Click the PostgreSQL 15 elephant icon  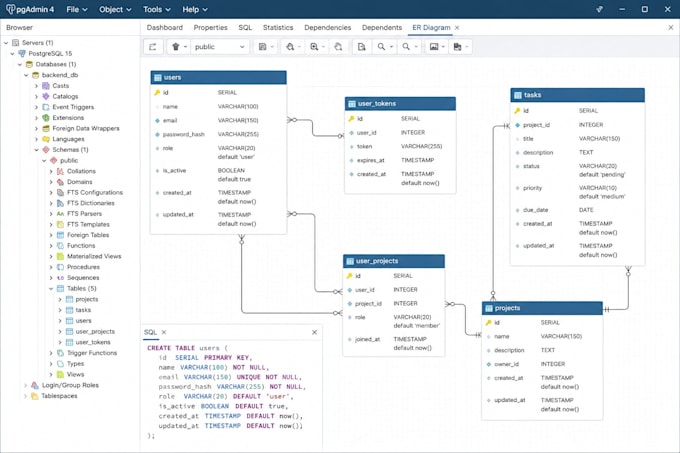point(22,53)
